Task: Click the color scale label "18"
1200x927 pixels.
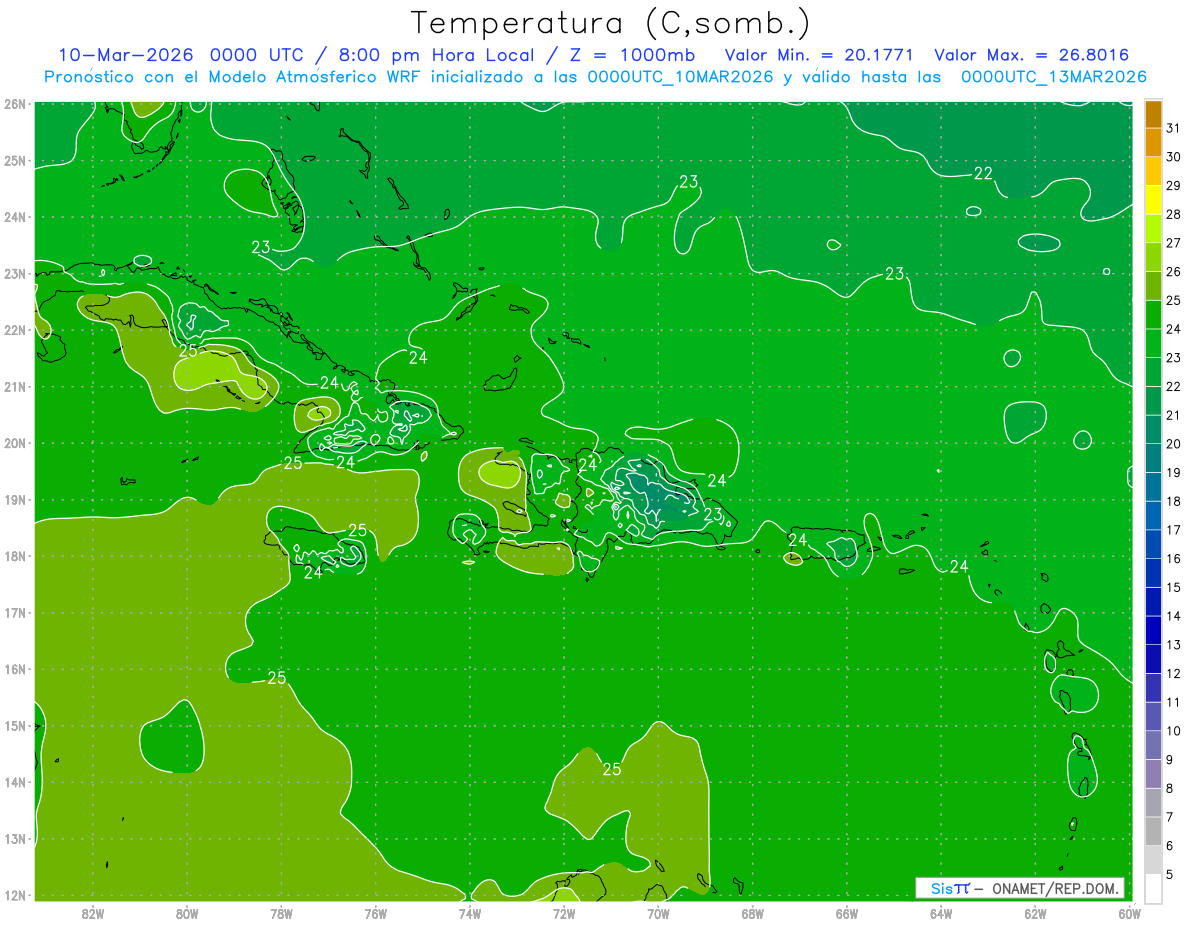Action: click(1174, 501)
